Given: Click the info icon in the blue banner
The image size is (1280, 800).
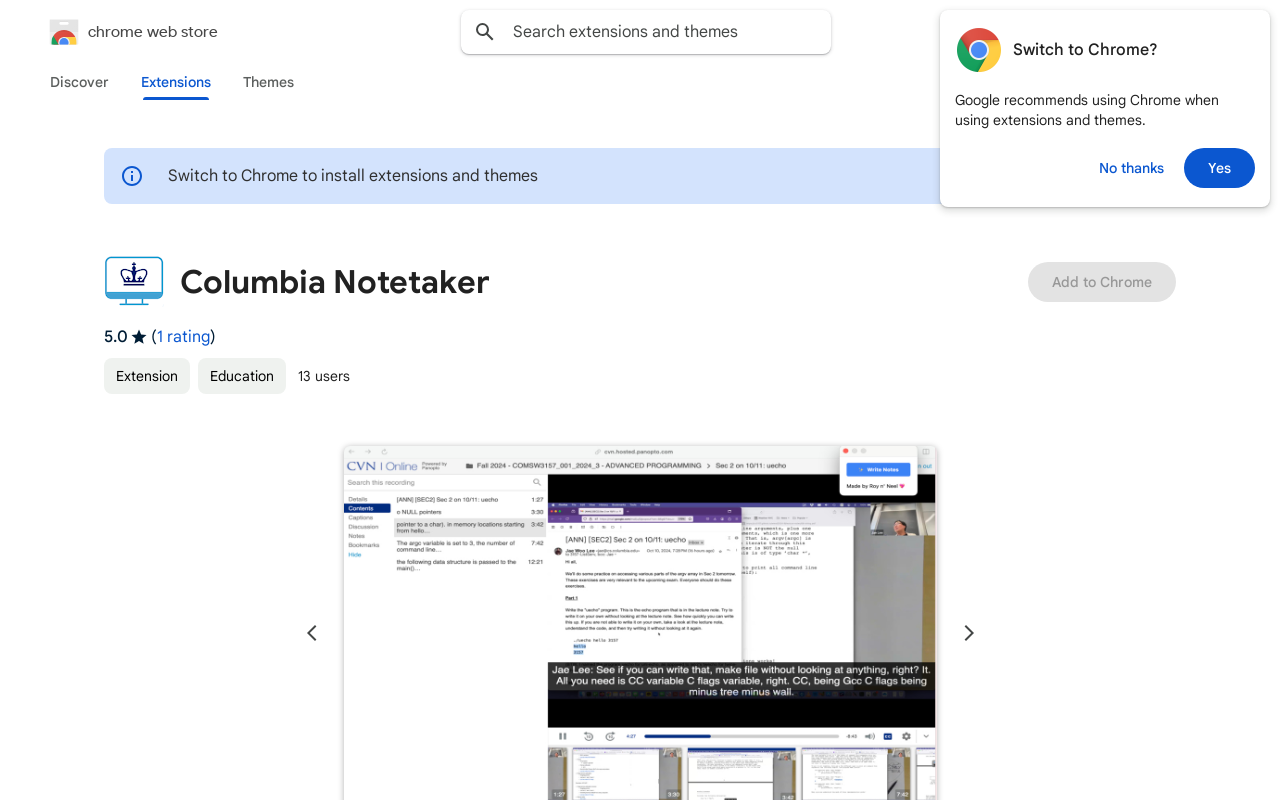Looking at the screenshot, I should coord(132,176).
